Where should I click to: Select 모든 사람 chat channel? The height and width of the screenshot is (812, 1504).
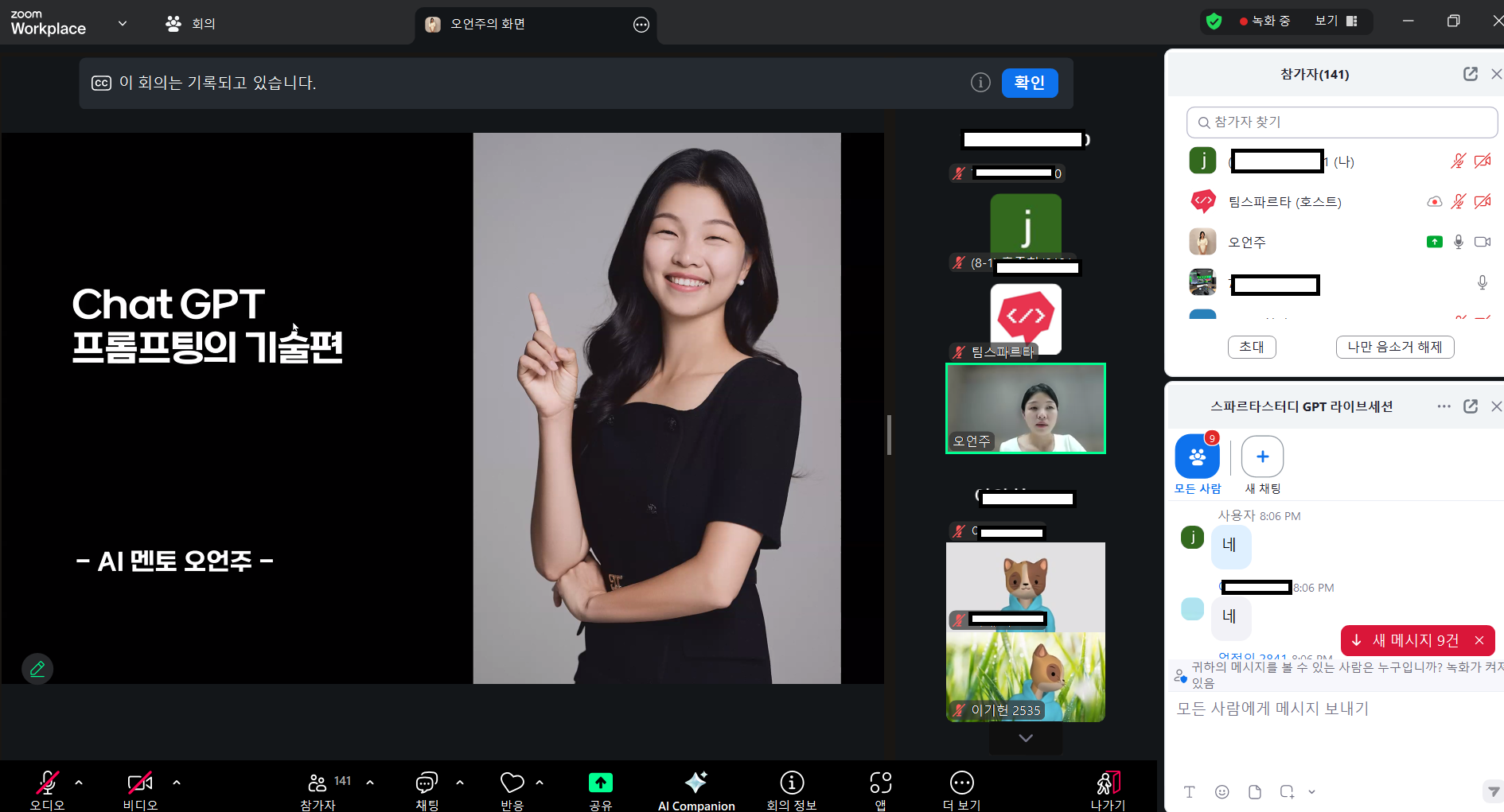(1198, 465)
